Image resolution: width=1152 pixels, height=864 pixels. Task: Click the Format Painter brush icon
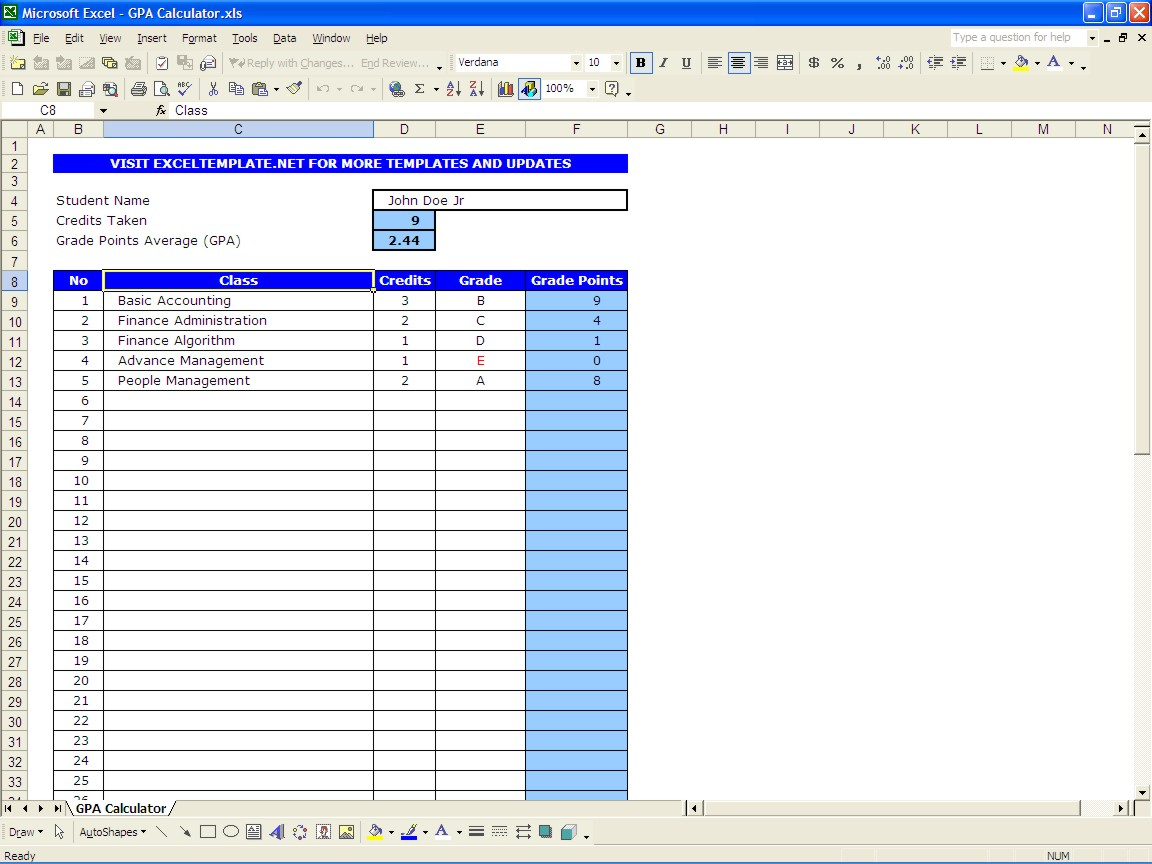[294, 89]
